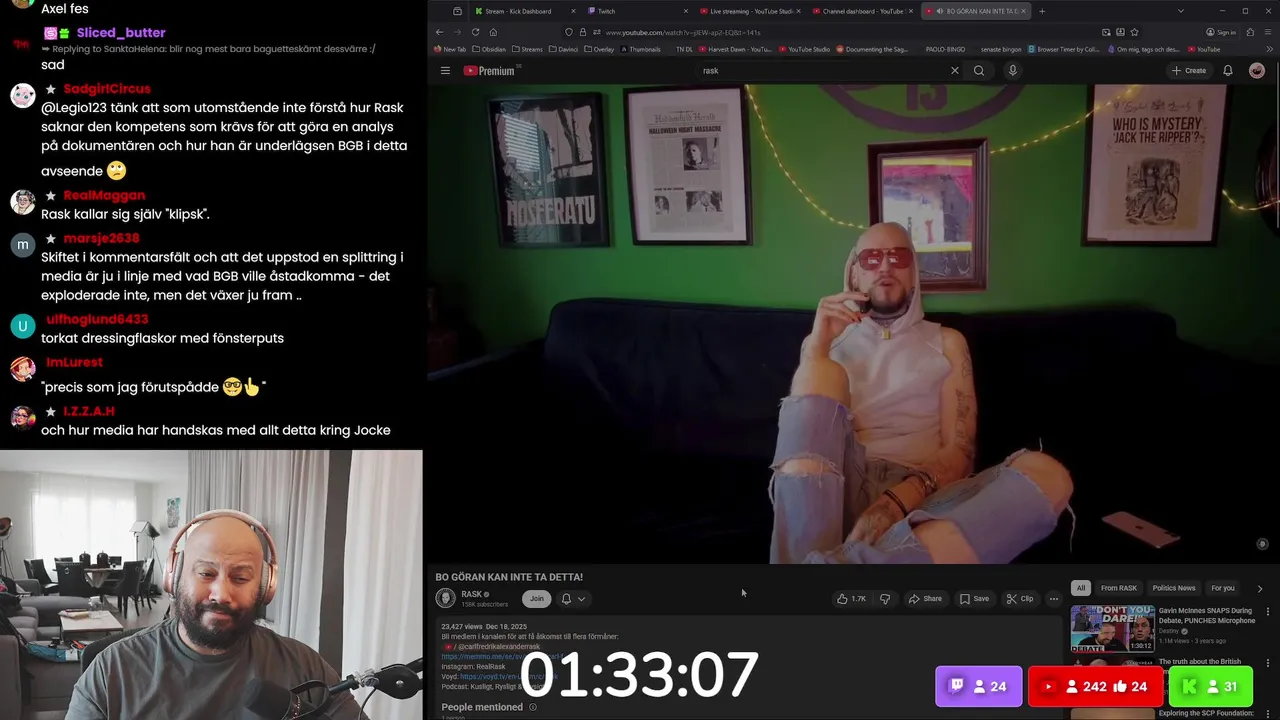
Task: Open the YouTube Studio bookmark
Action: click(803, 49)
